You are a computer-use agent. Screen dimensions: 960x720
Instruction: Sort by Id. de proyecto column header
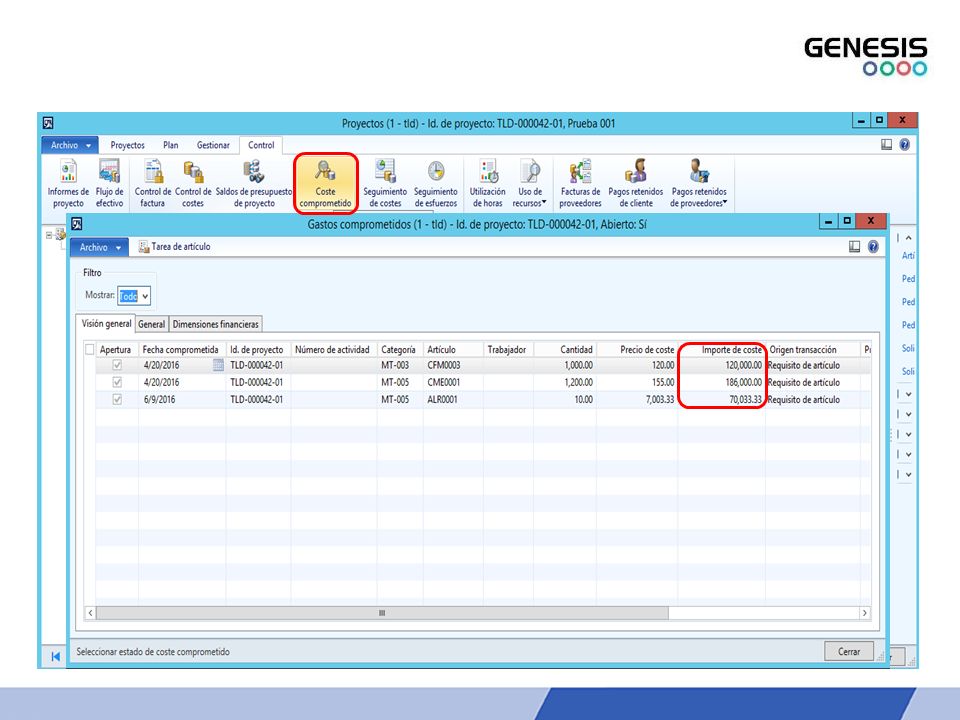pyautogui.click(x=258, y=350)
